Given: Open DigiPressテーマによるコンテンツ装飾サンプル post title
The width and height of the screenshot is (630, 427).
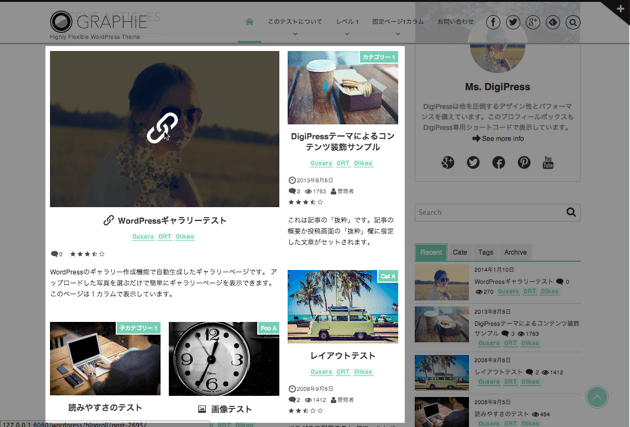Looking at the screenshot, I should [x=343, y=141].
